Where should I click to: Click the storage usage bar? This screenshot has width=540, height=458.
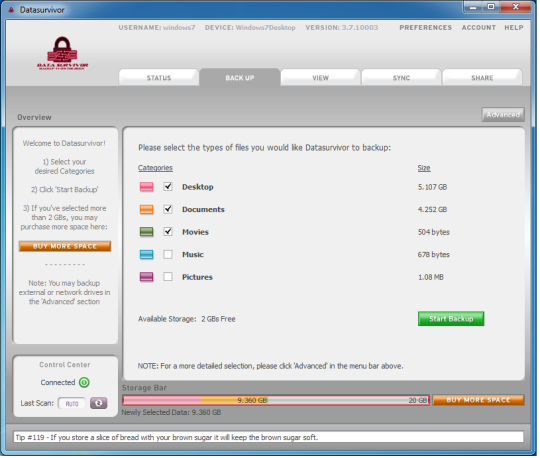(277, 401)
